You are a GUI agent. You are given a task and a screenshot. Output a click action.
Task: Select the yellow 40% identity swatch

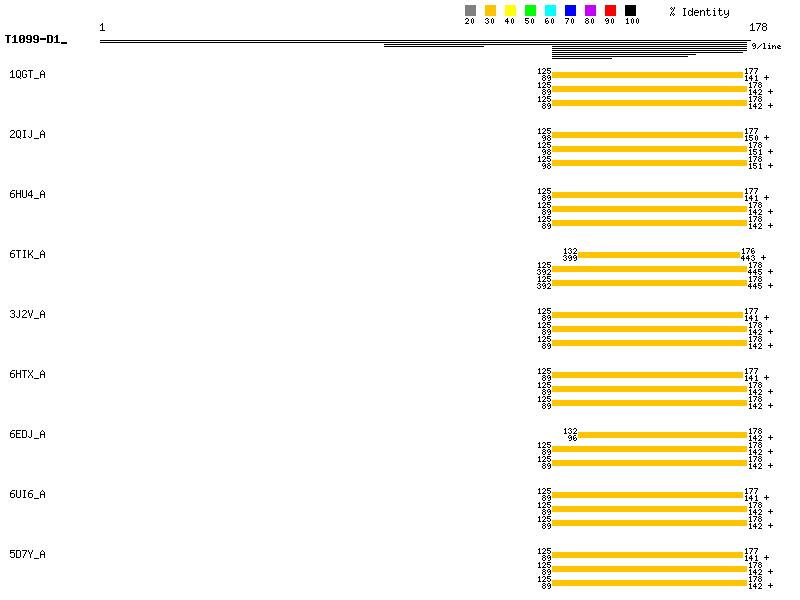coord(510,10)
